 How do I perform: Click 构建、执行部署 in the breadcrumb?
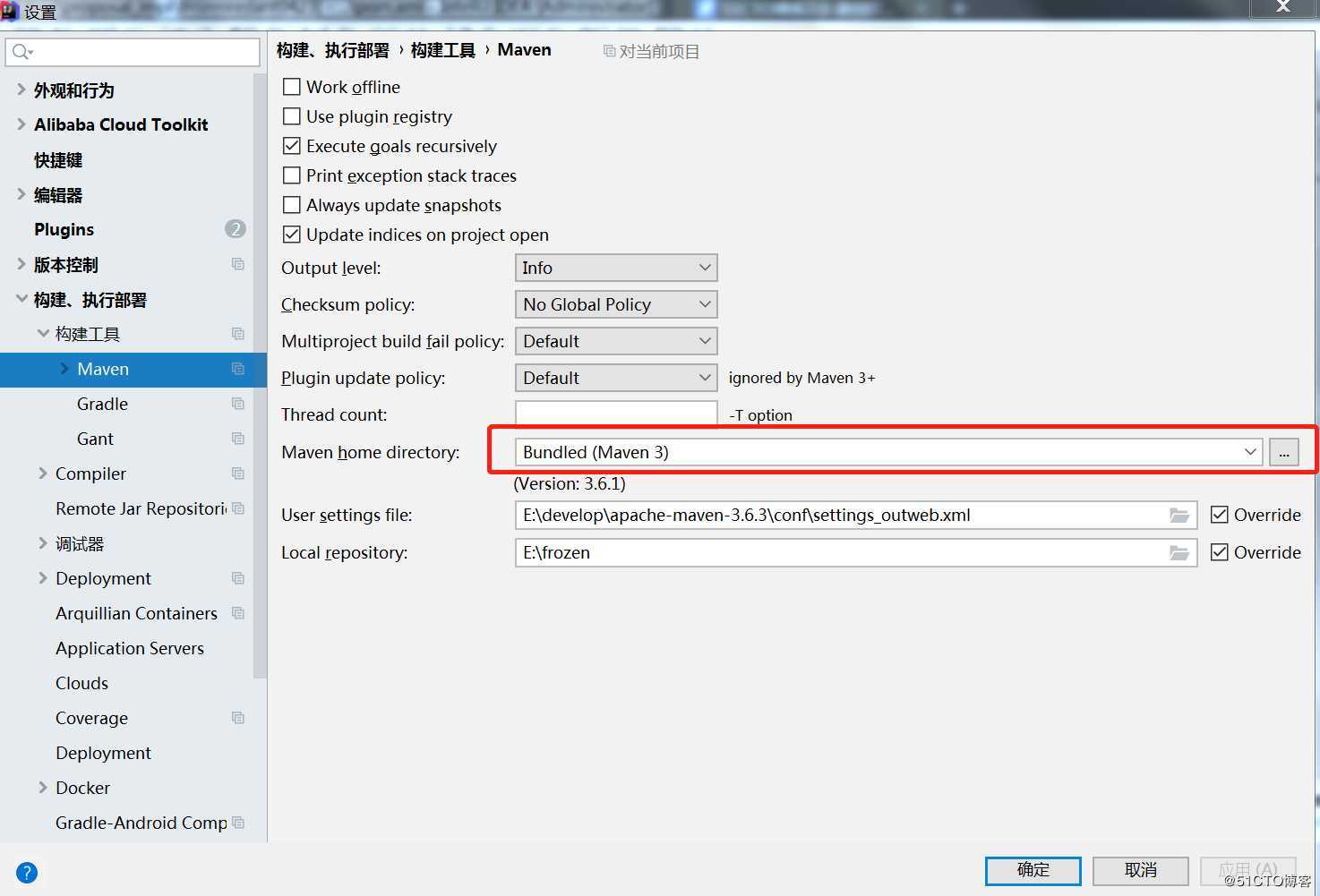(333, 50)
